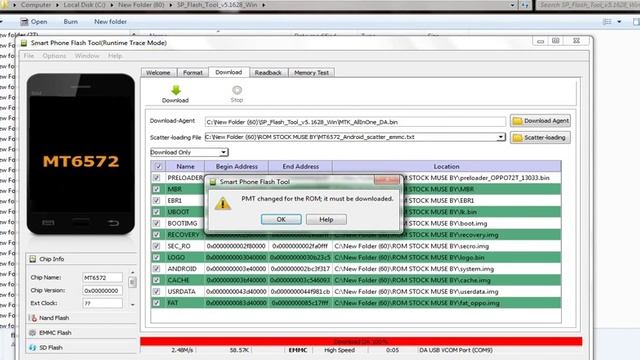Click the Flash Tool title bar icon

(24, 43)
